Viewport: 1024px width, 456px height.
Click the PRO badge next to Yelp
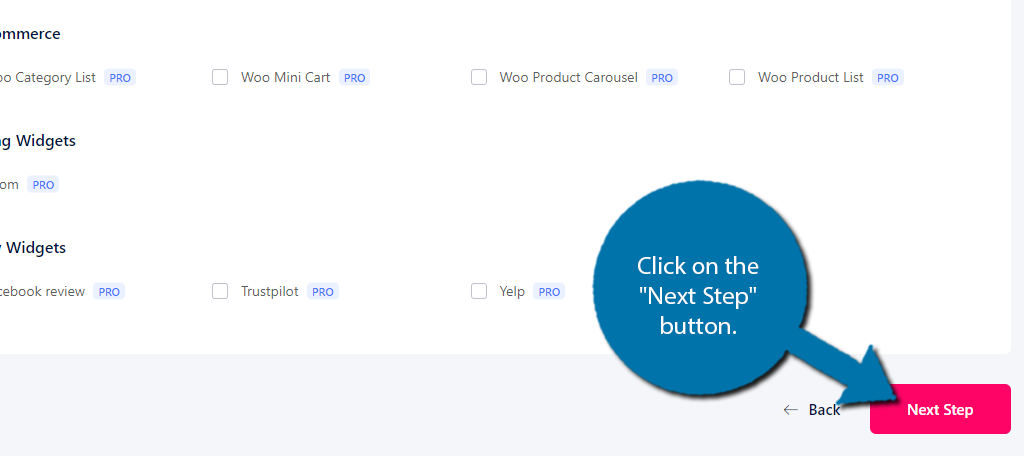pyautogui.click(x=549, y=291)
